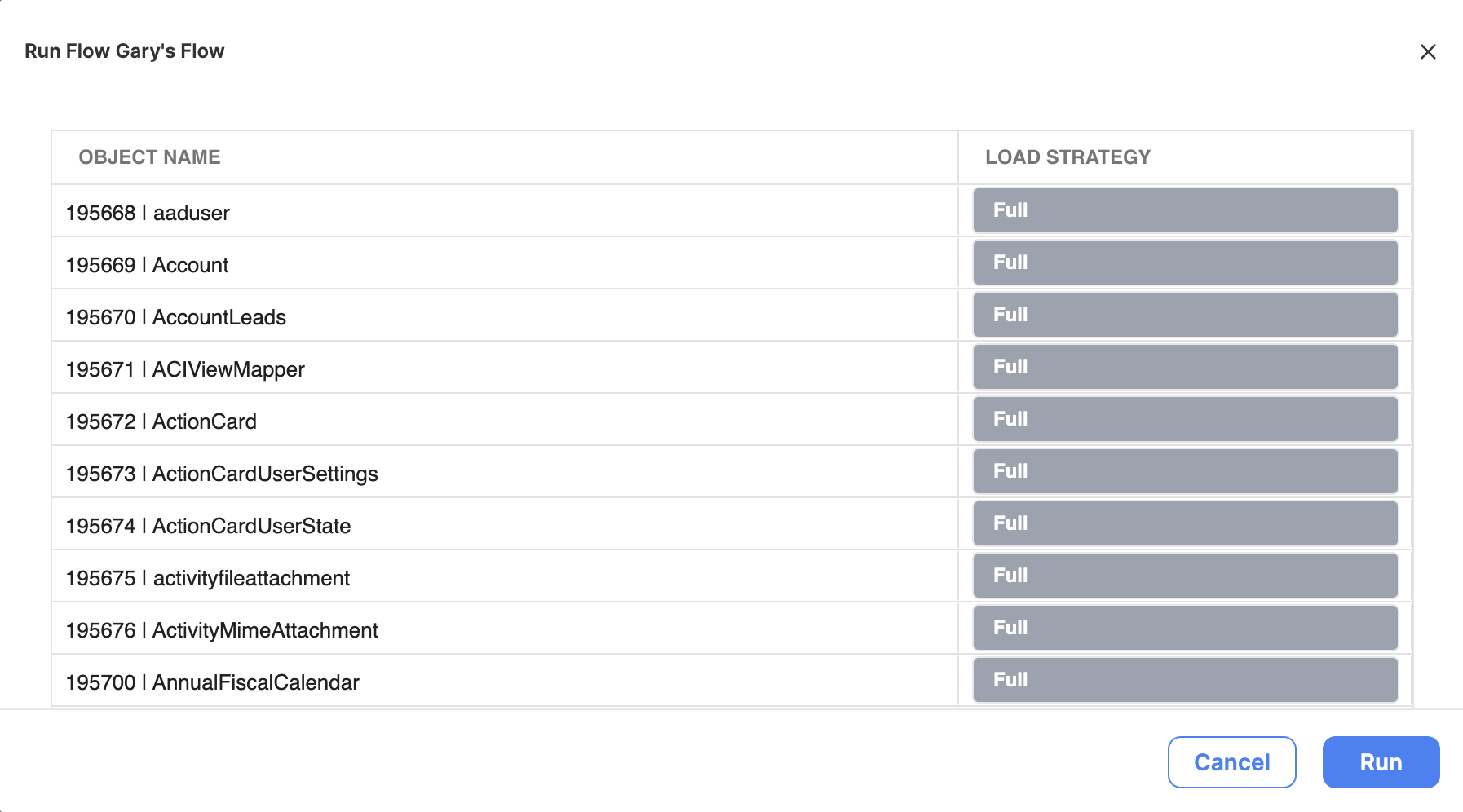Open ActivityMimeAttachment load strategy dropdown
Image resolution: width=1463 pixels, height=812 pixels.
pyautogui.click(x=1185, y=628)
